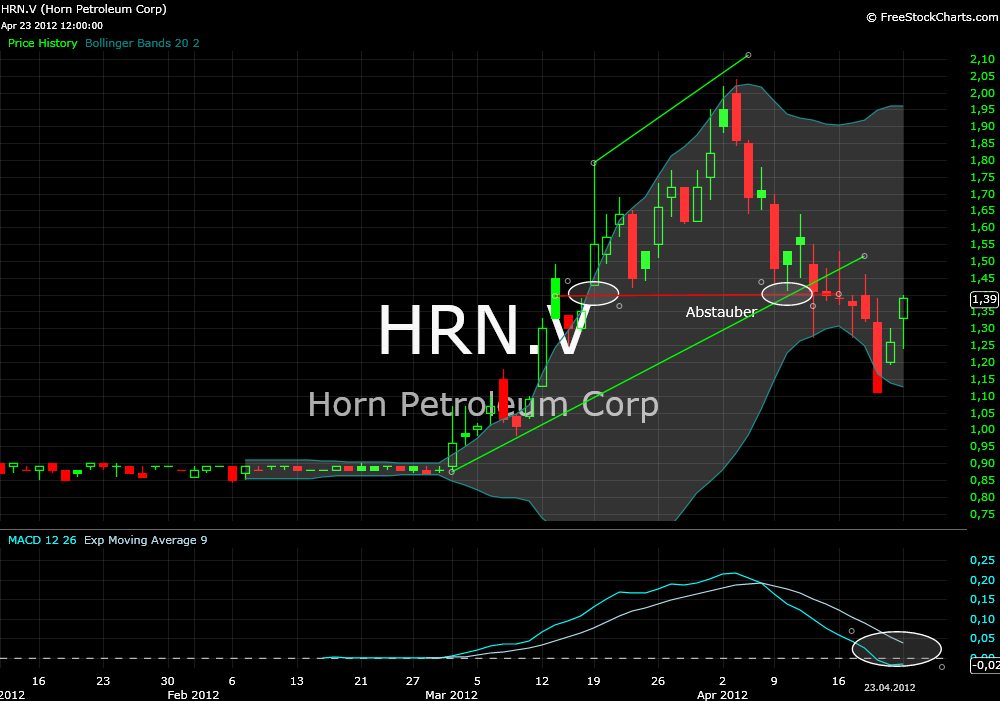Click the 30 date tick before Feb 2012
The height and width of the screenshot is (701, 1000).
[168, 681]
